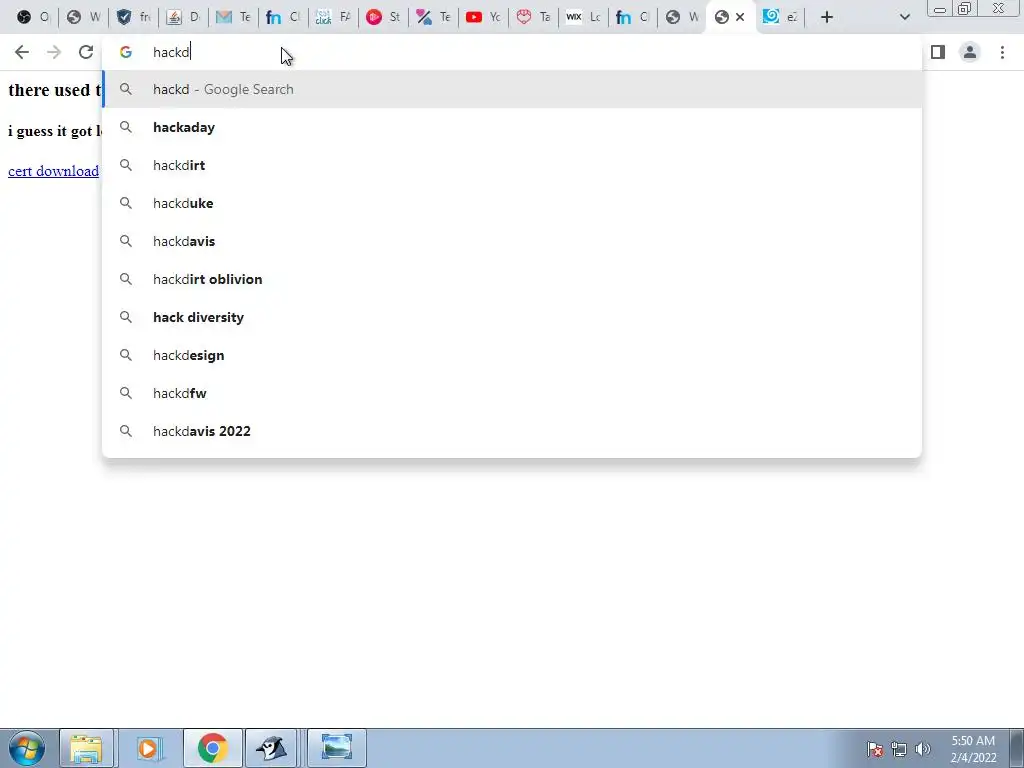Switch to the YouTube tab
Screen dimensions: 1024x768
tap(483, 18)
